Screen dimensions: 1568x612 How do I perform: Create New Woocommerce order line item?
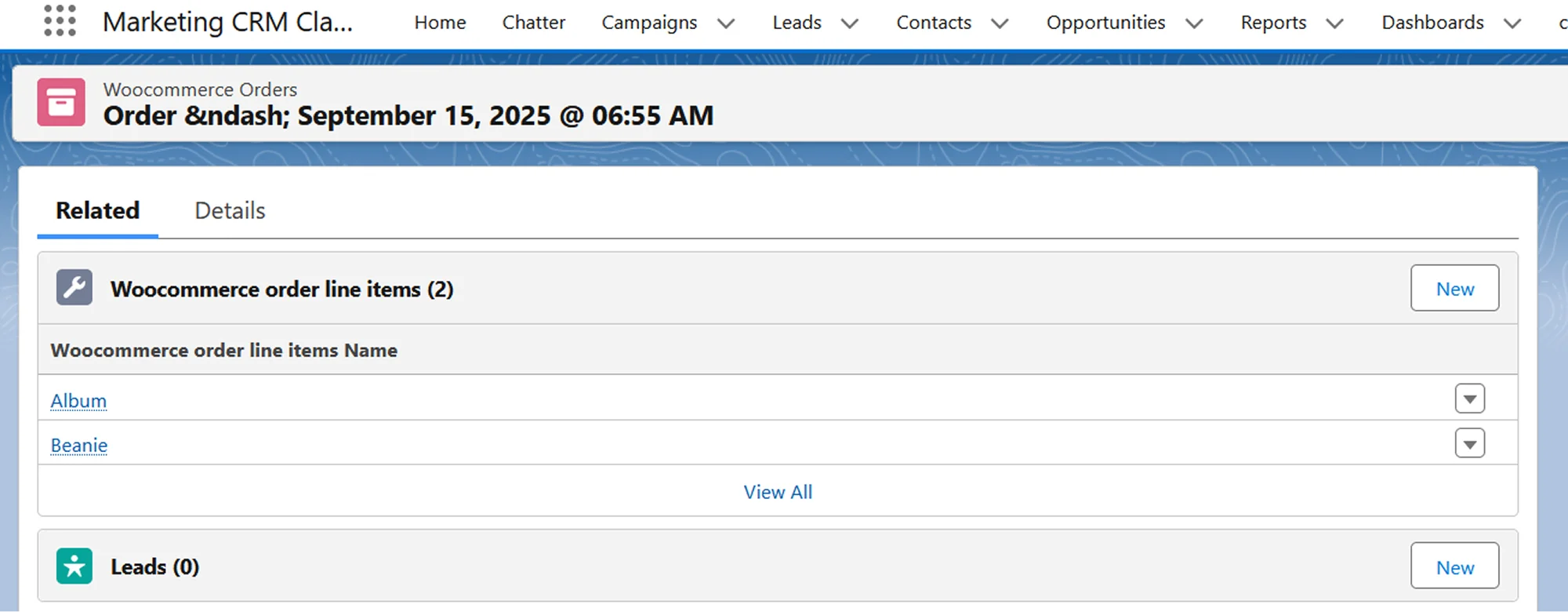tap(1454, 289)
